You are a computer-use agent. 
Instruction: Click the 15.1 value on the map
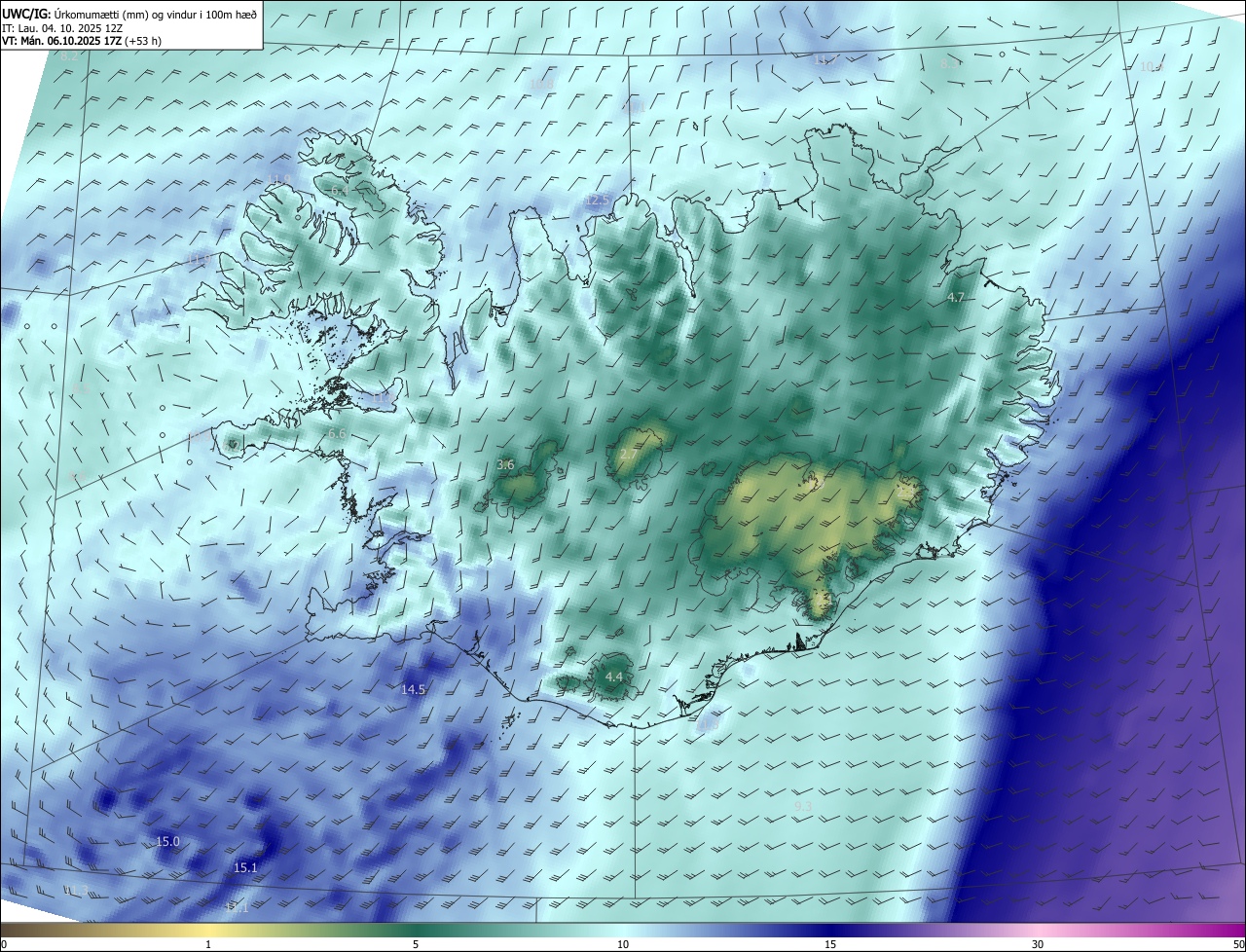(245, 867)
